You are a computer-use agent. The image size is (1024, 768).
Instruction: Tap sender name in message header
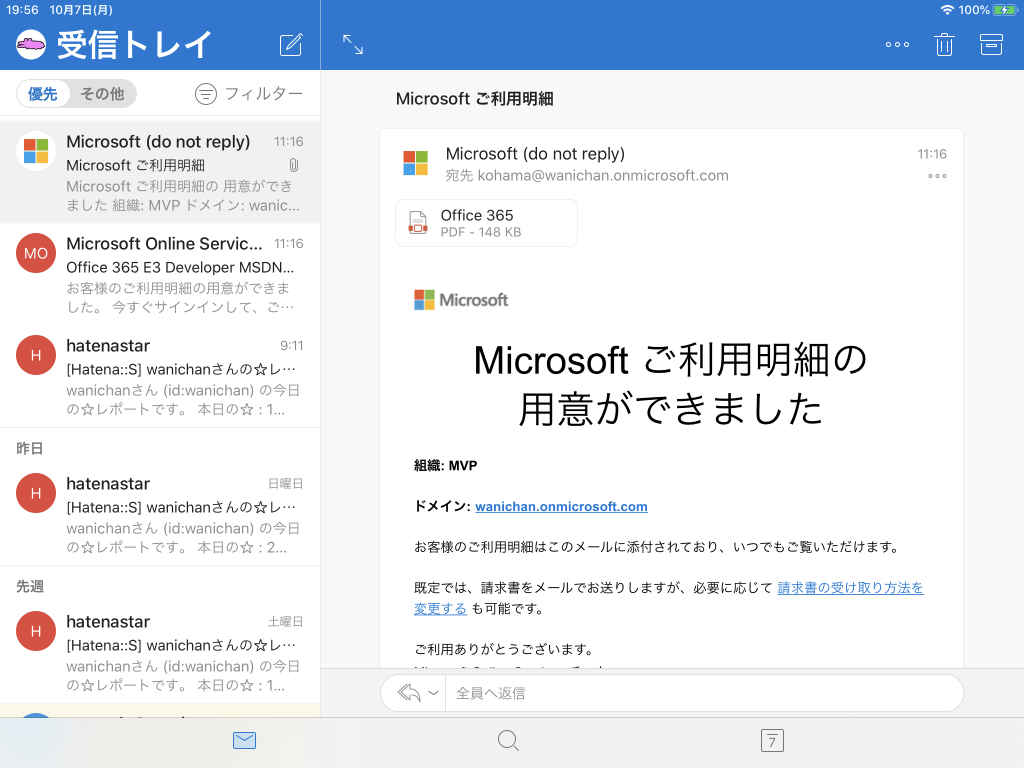[x=535, y=153]
